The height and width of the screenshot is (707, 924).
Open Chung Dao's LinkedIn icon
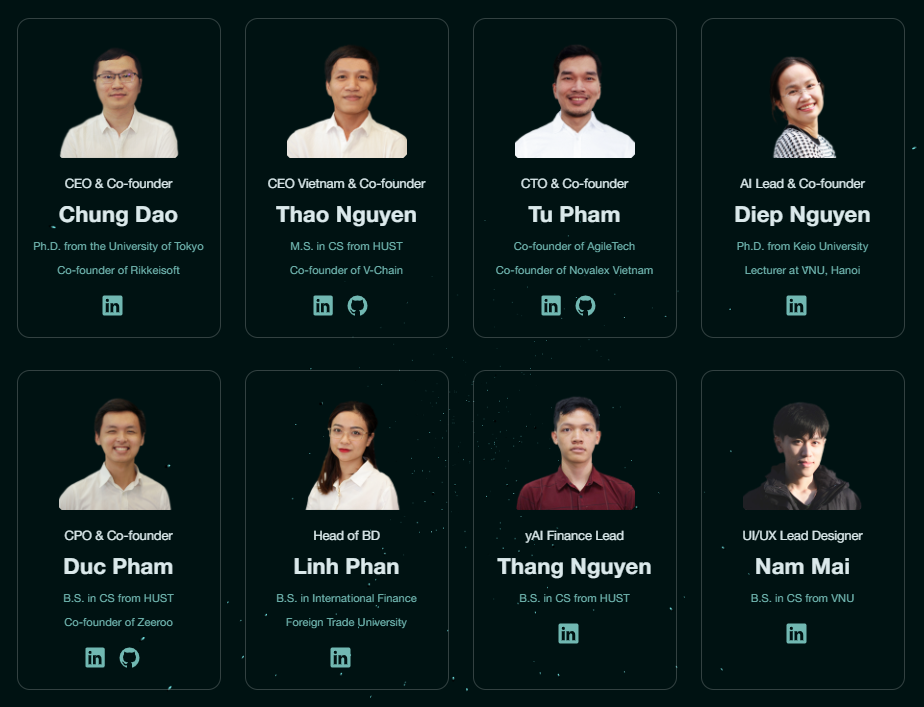click(113, 305)
